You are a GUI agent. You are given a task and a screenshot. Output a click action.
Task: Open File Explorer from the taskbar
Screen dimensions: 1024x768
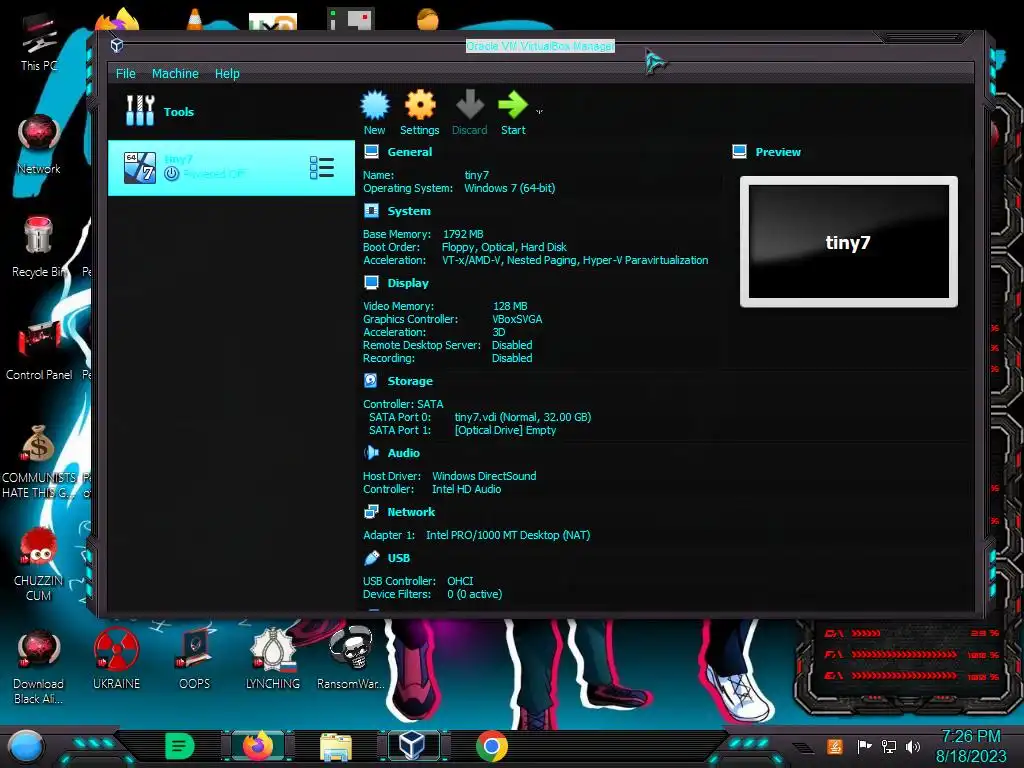click(x=336, y=746)
